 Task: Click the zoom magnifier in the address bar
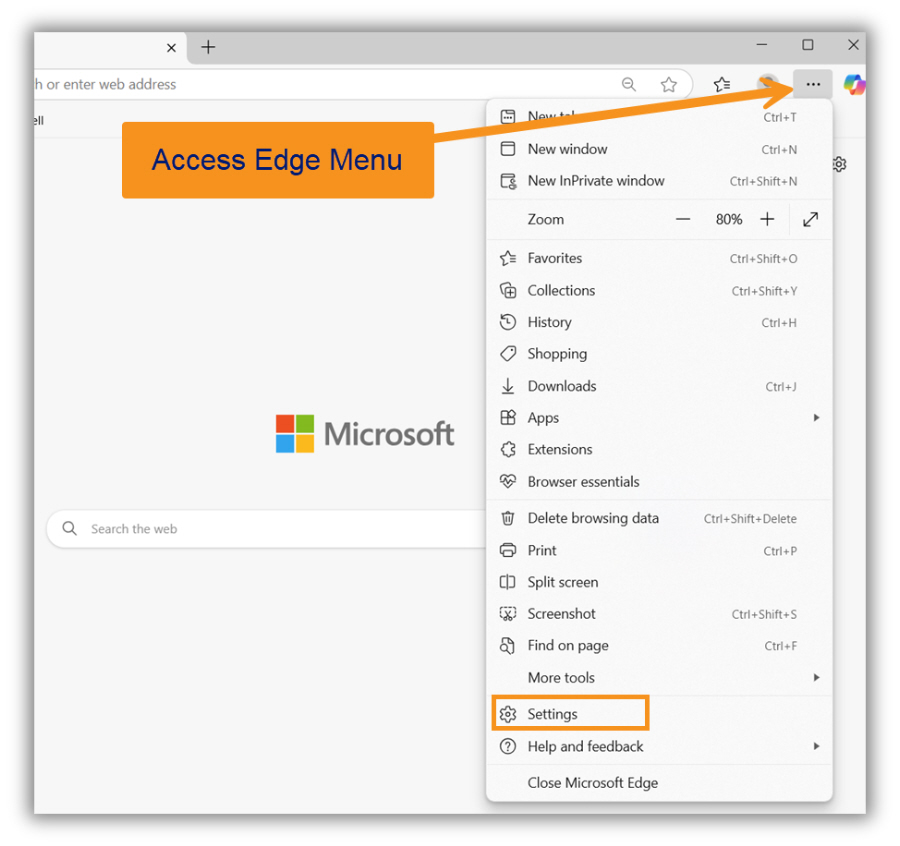(x=628, y=84)
